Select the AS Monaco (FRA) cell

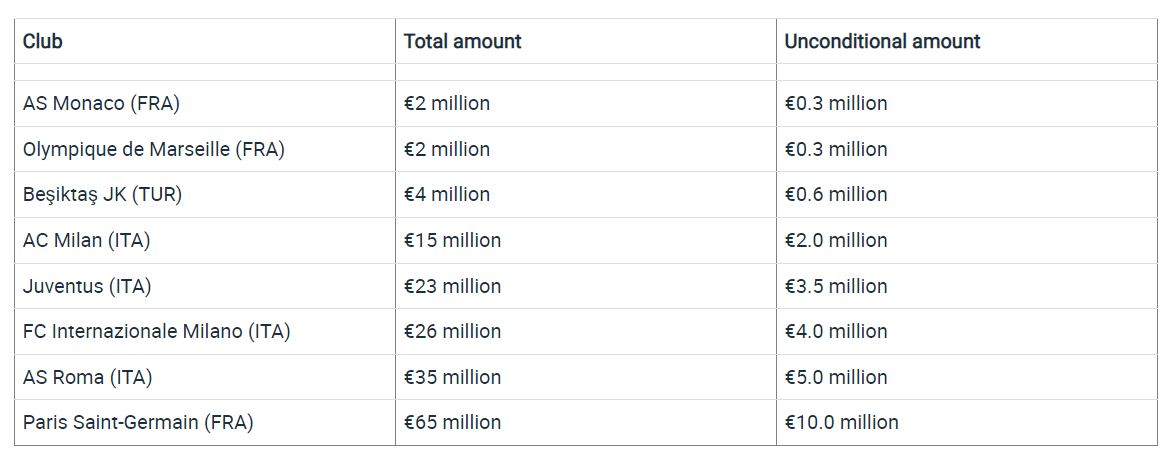coord(205,104)
